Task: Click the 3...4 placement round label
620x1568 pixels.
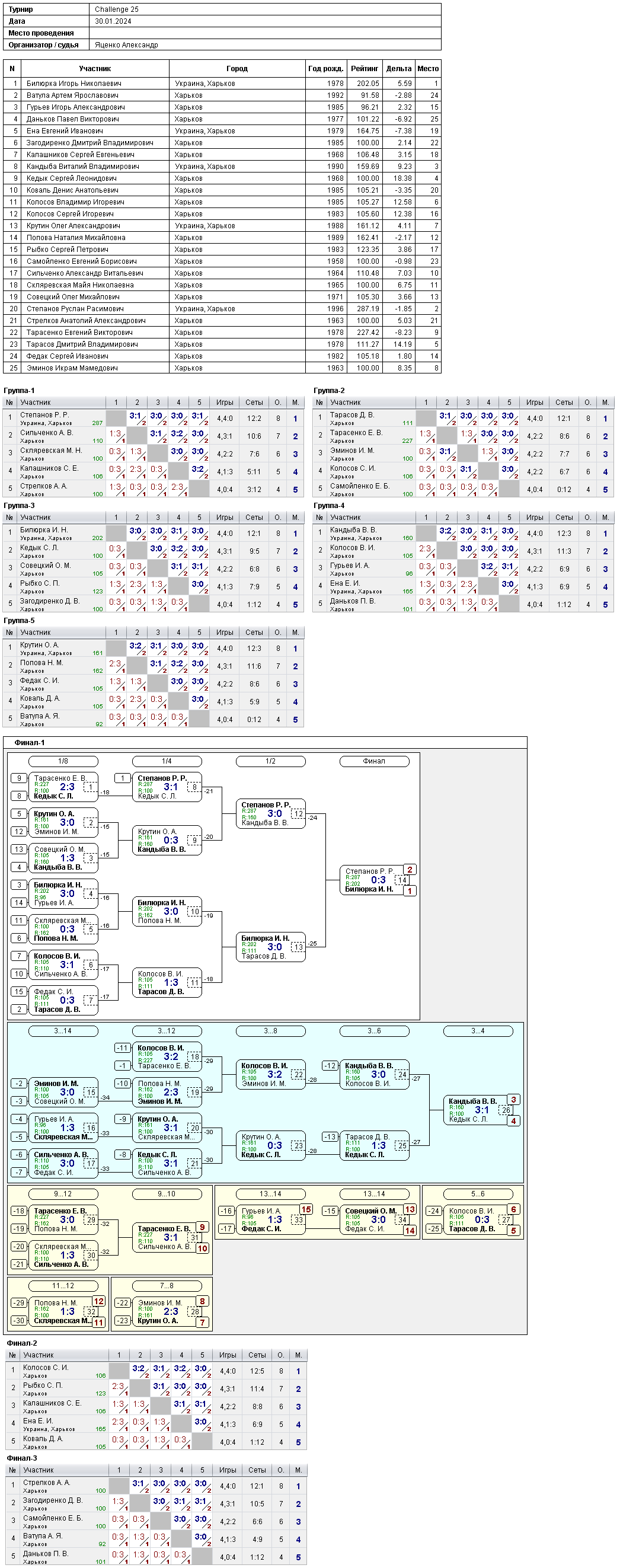Action: (x=478, y=1030)
